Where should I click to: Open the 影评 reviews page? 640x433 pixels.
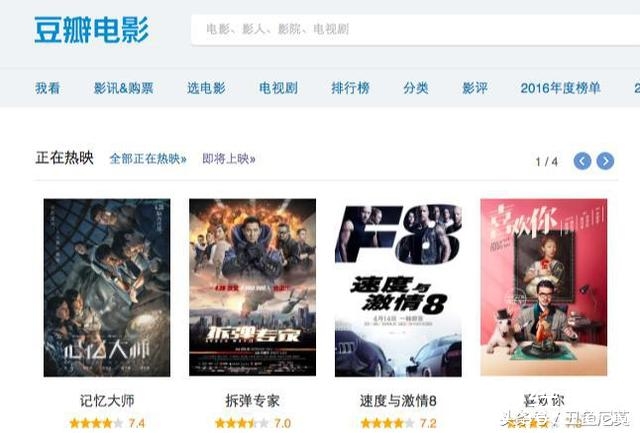pos(475,88)
